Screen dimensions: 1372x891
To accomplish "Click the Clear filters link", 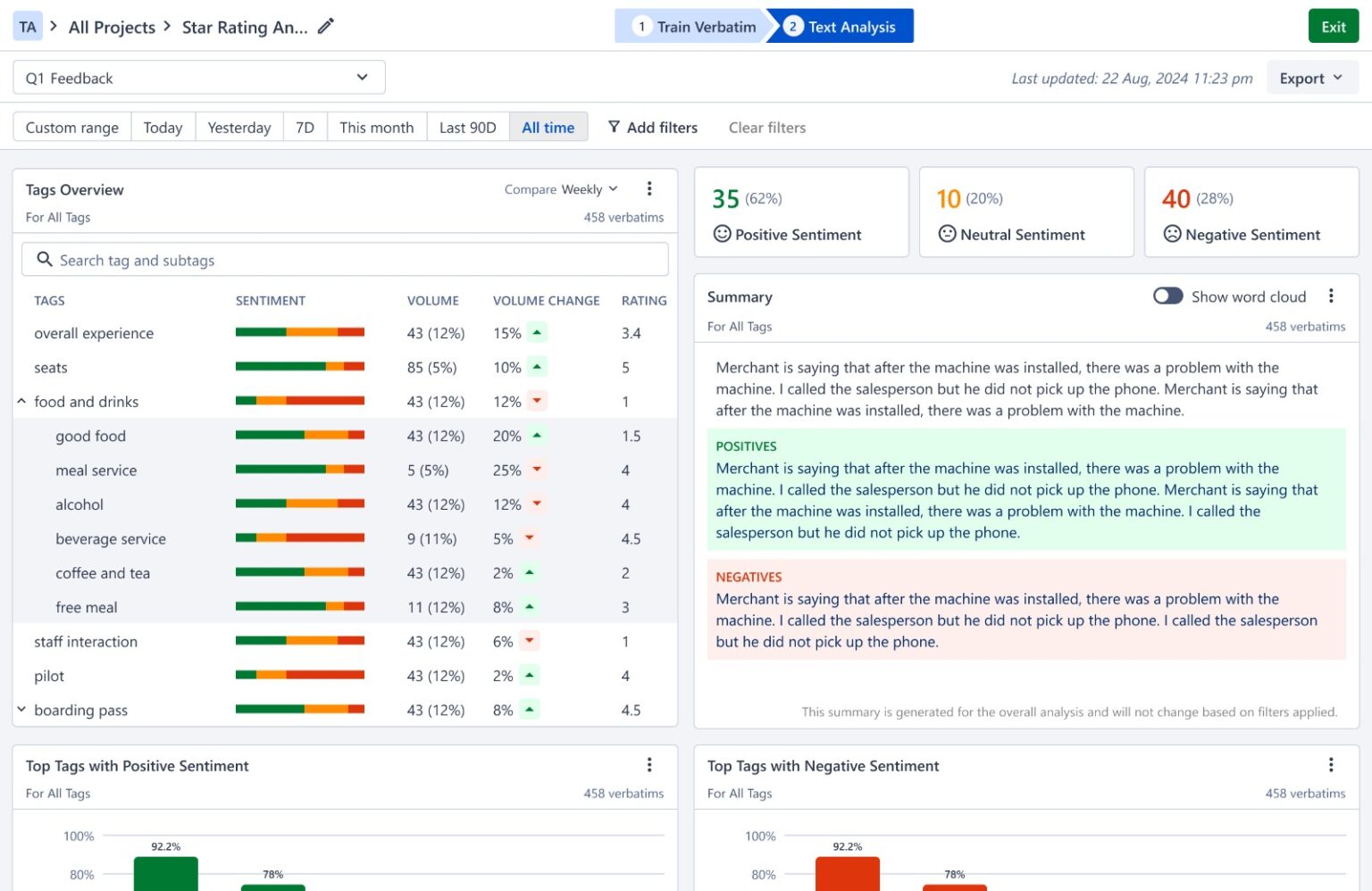I will coord(766,127).
